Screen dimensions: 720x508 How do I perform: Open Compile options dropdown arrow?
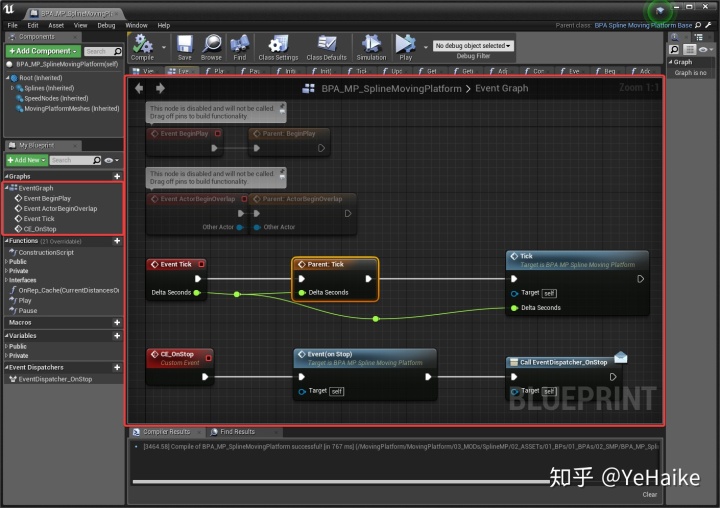click(164, 47)
